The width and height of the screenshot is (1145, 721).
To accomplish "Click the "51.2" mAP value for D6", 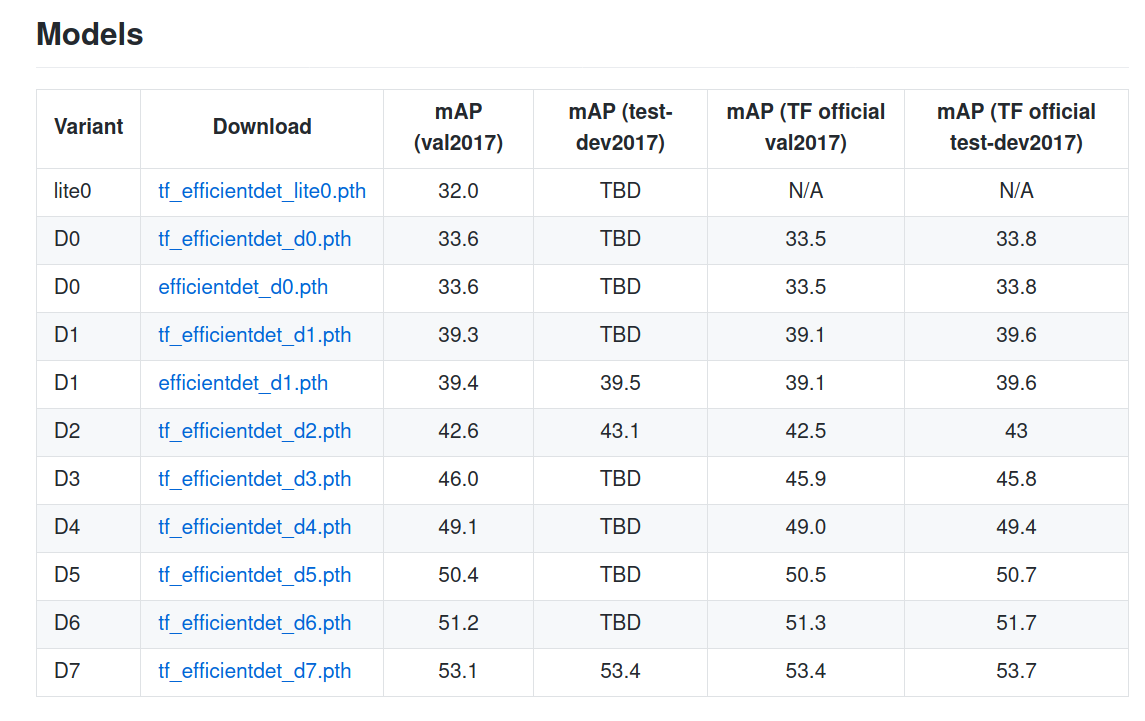I will point(459,623).
